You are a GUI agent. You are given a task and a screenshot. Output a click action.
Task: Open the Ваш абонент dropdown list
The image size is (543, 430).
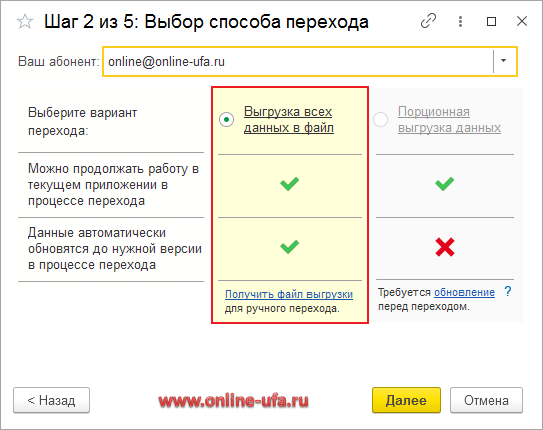coord(504,61)
